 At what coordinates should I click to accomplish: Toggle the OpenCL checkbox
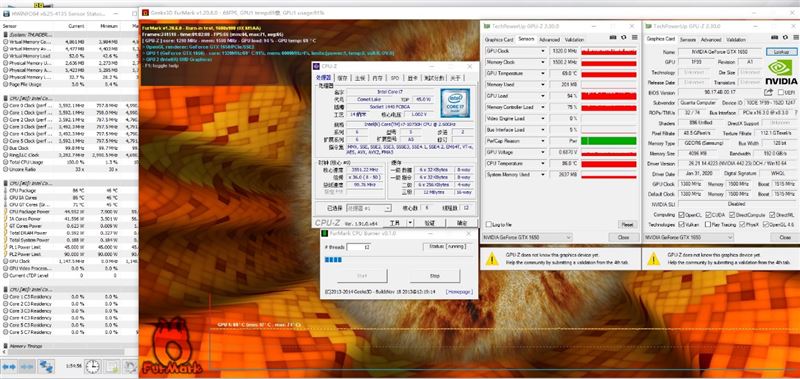click(682, 214)
